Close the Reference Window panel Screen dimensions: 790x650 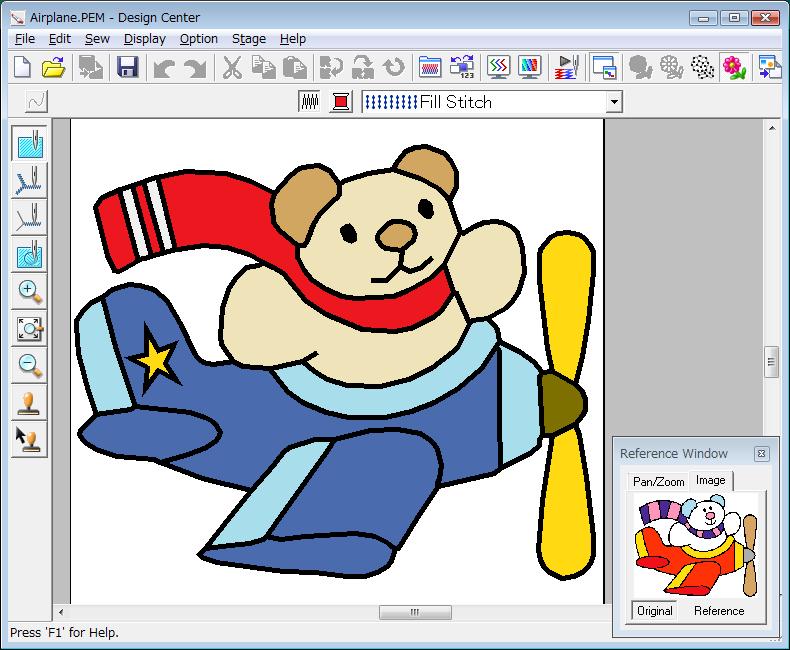761,453
